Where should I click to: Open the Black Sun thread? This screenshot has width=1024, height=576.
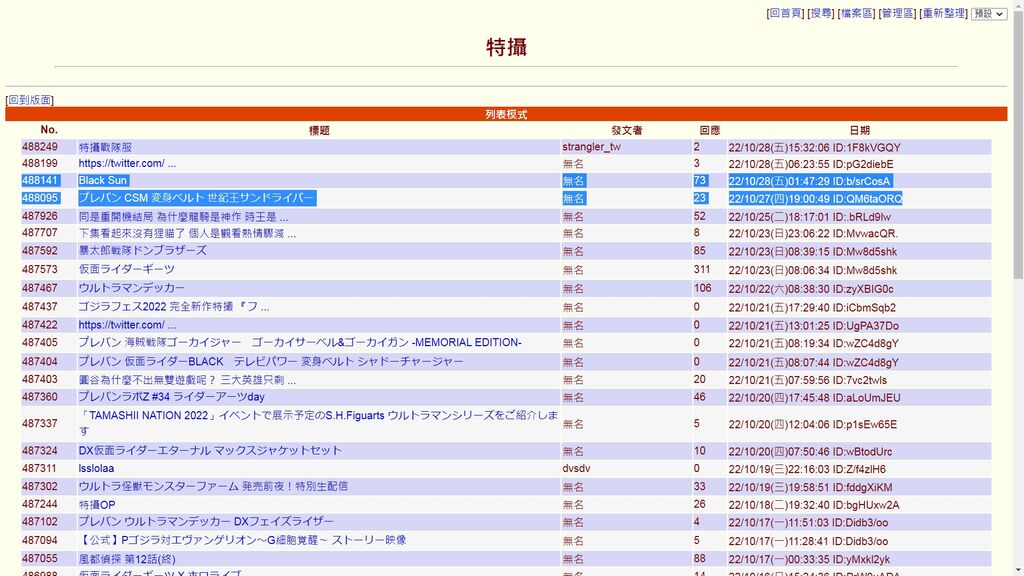click(x=103, y=181)
